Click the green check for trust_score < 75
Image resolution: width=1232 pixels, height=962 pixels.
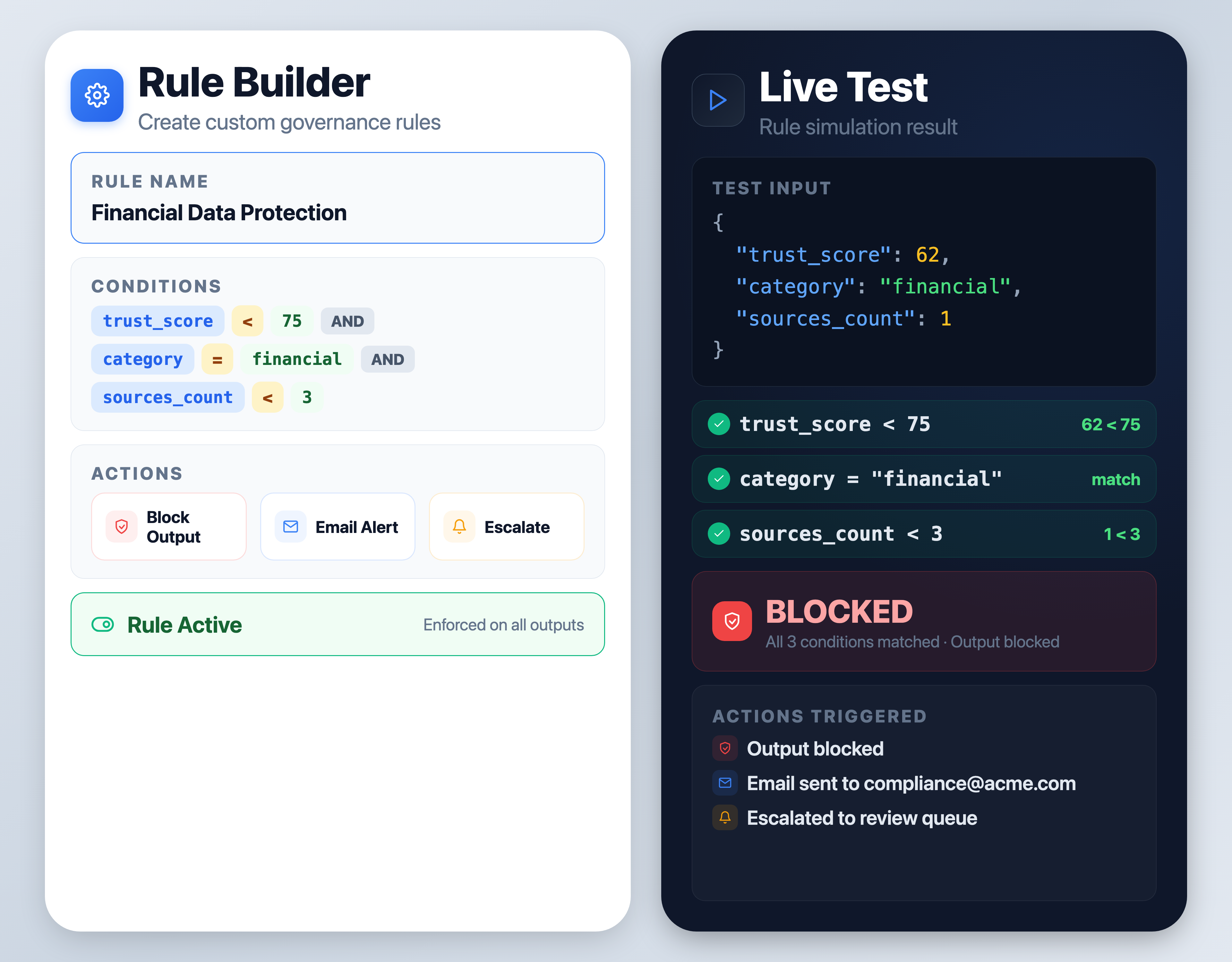click(x=719, y=424)
